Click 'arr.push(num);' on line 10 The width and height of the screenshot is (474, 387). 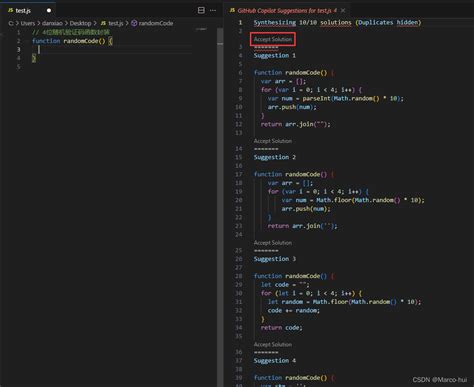(x=292, y=107)
